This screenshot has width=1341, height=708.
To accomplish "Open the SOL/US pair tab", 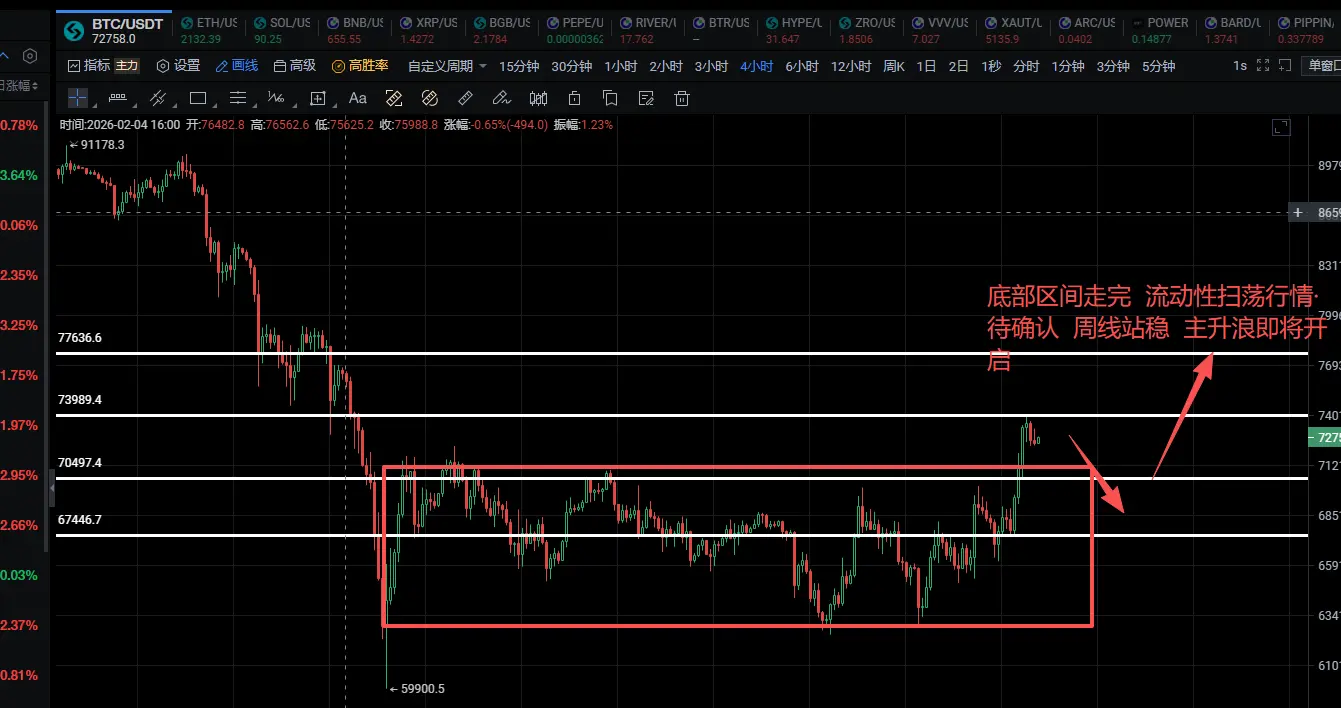I will pyautogui.click(x=282, y=29).
